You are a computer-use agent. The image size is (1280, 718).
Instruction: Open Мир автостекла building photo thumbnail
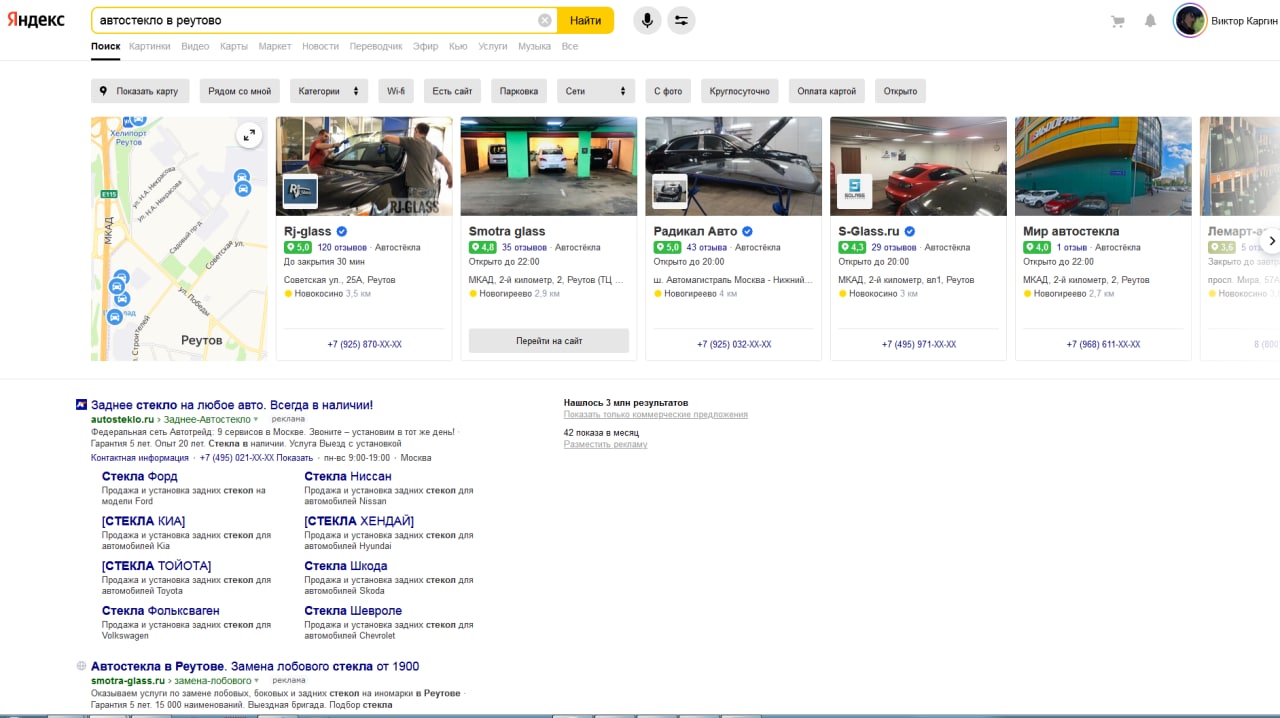click(x=1103, y=166)
